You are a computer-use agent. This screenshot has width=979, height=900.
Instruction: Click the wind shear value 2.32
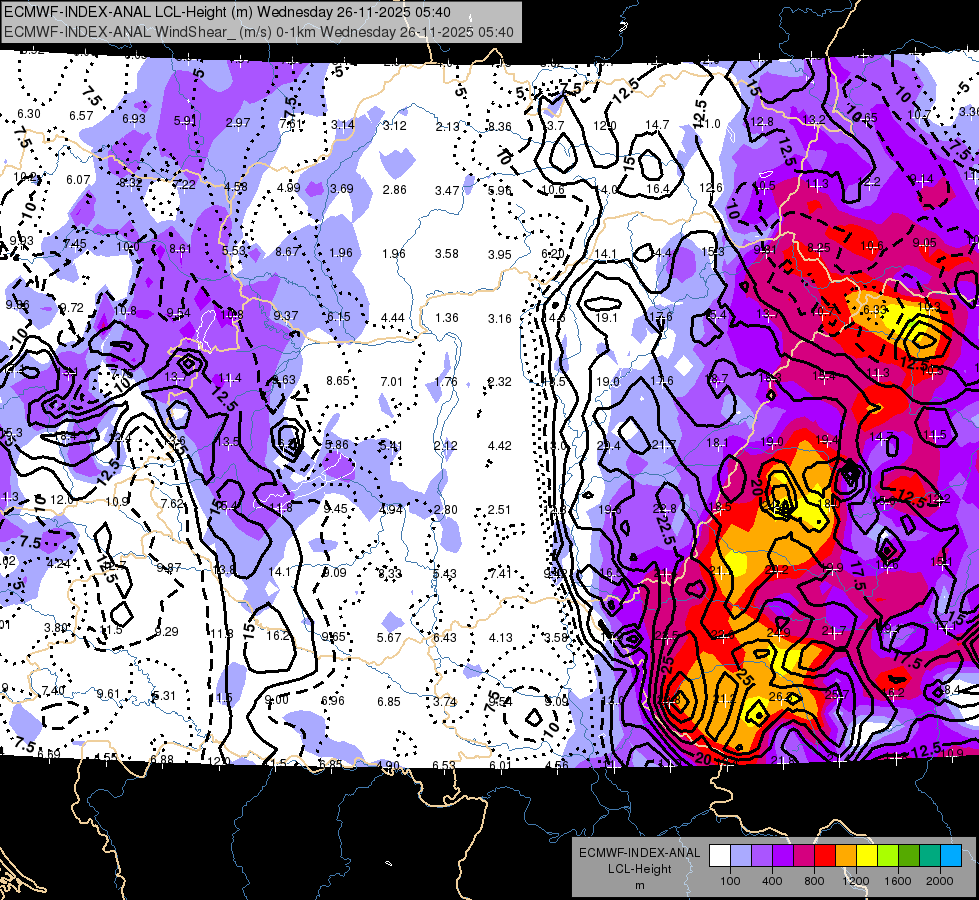coord(499,382)
